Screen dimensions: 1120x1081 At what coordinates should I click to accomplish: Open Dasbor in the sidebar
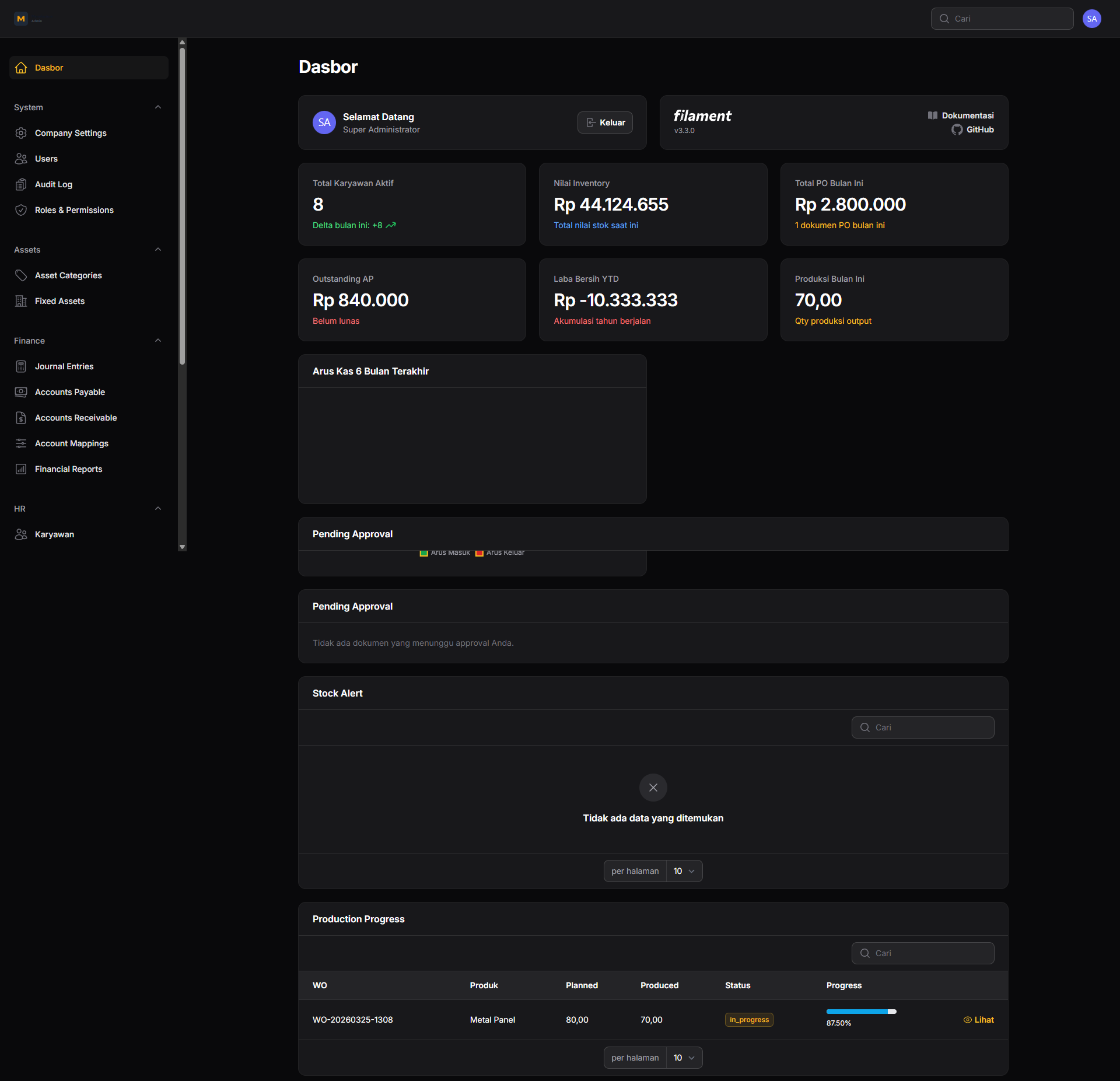[x=89, y=68]
